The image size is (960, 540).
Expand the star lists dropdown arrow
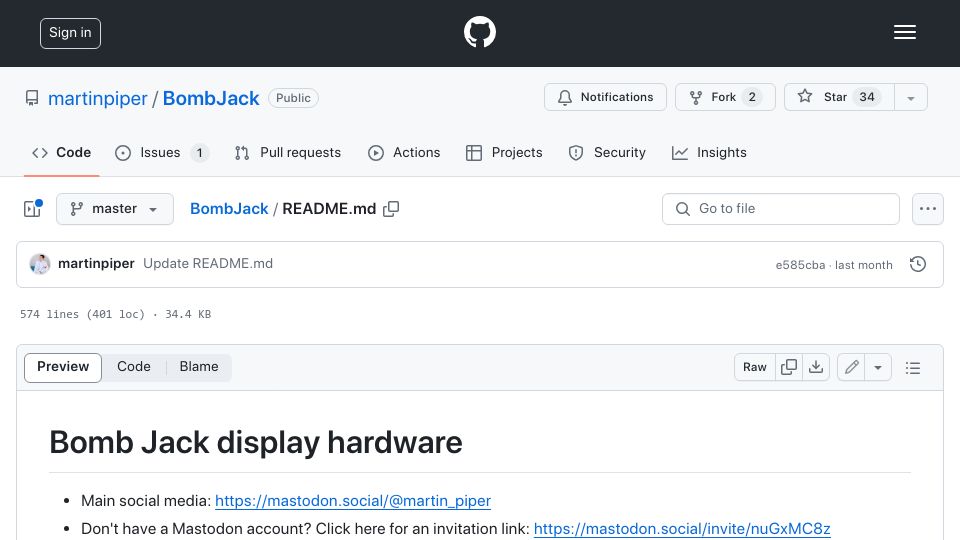pos(910,97)
